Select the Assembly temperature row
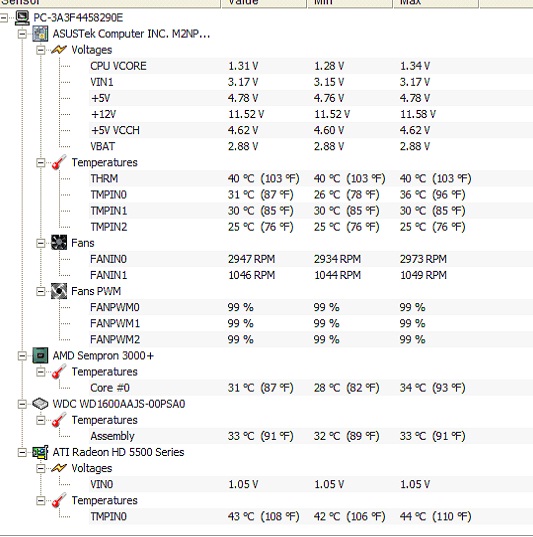Image resolution: width=533 pixels, height=537 pixels. click(311, 436)
